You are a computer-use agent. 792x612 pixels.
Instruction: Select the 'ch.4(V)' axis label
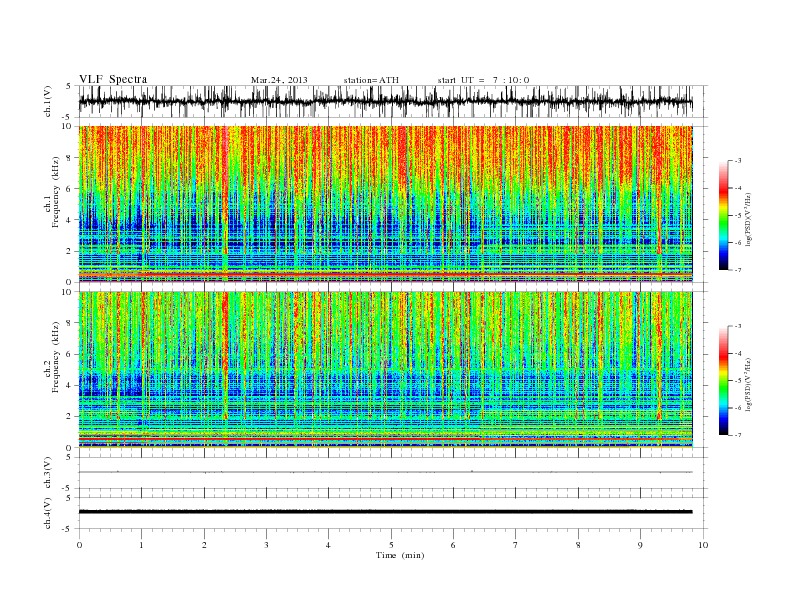(x=48, y=513)
